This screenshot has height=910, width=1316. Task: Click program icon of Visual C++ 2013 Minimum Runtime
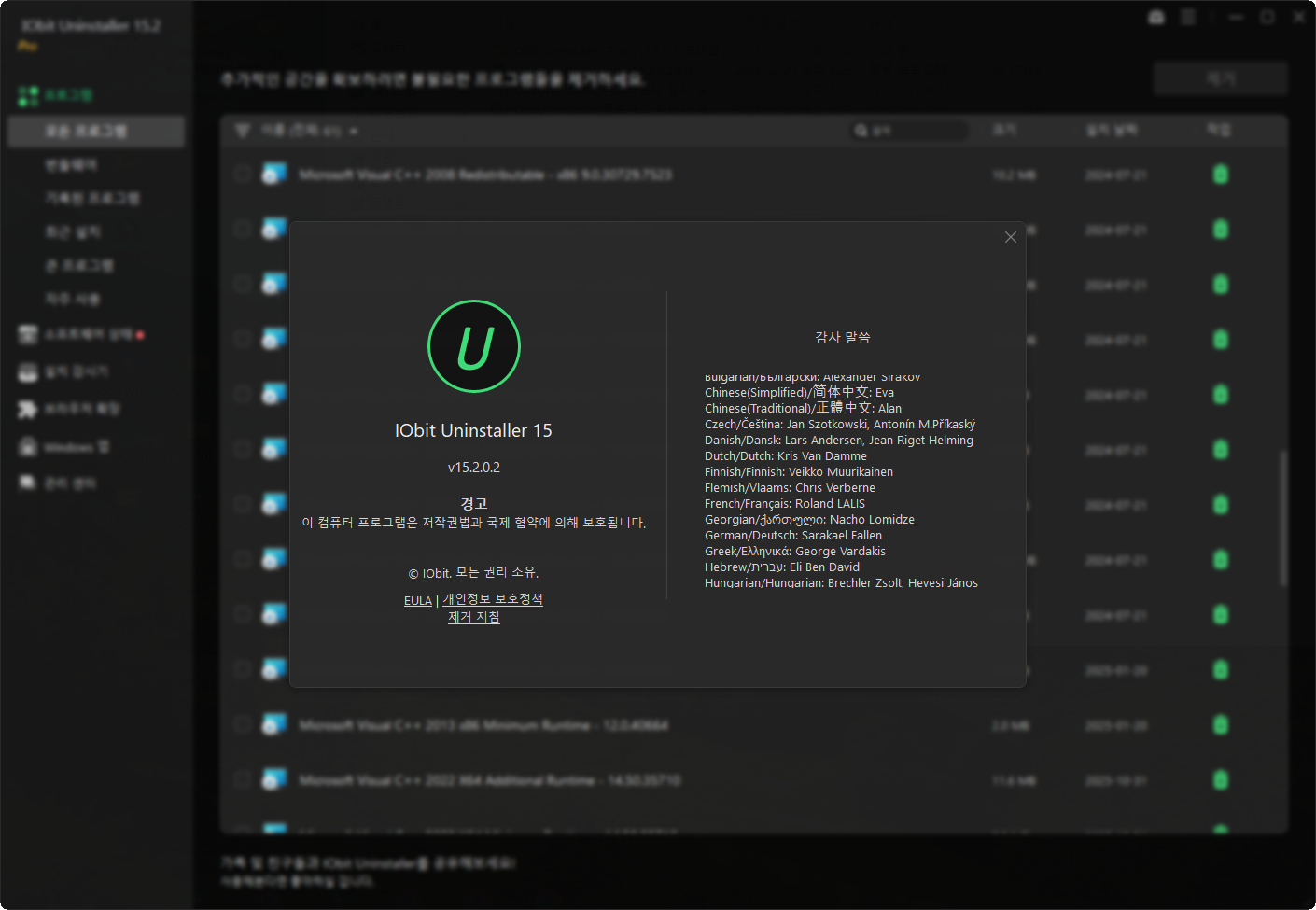pyautogui.click(x=273, y=724)
